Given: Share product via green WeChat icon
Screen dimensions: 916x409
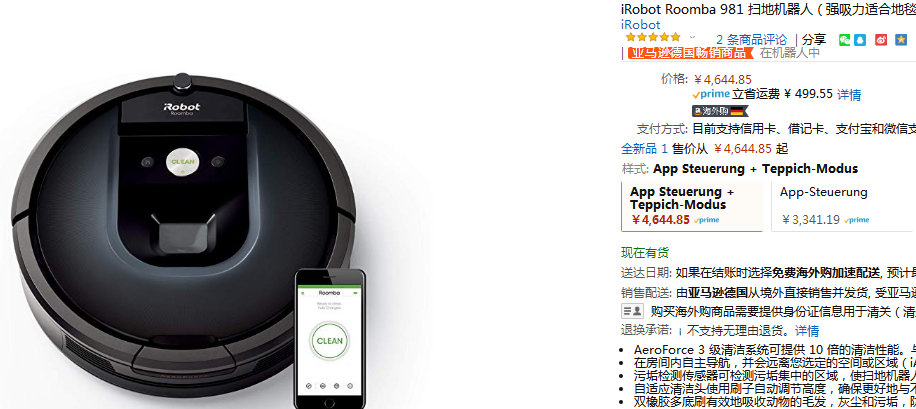Looking at the screenshot, I should 844,40.
